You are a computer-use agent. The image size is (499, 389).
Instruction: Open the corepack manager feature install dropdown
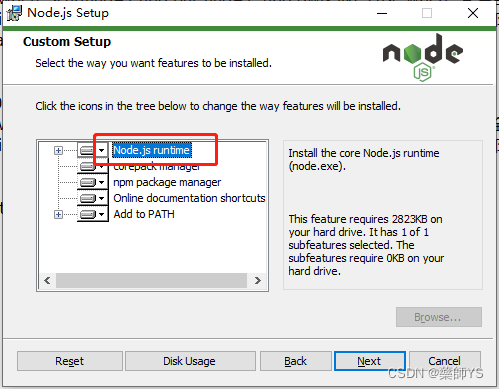tap(93, 166)
